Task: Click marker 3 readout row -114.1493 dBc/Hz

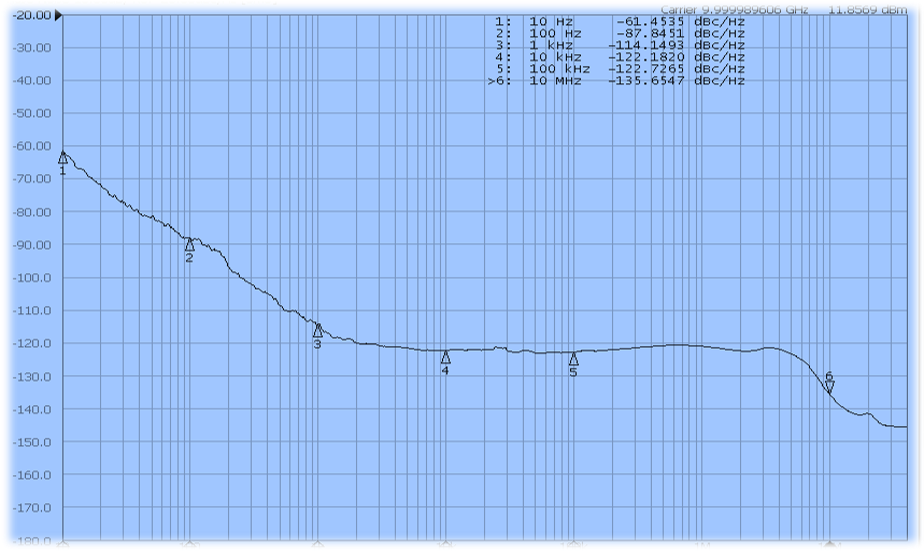Action: (620, 45)
